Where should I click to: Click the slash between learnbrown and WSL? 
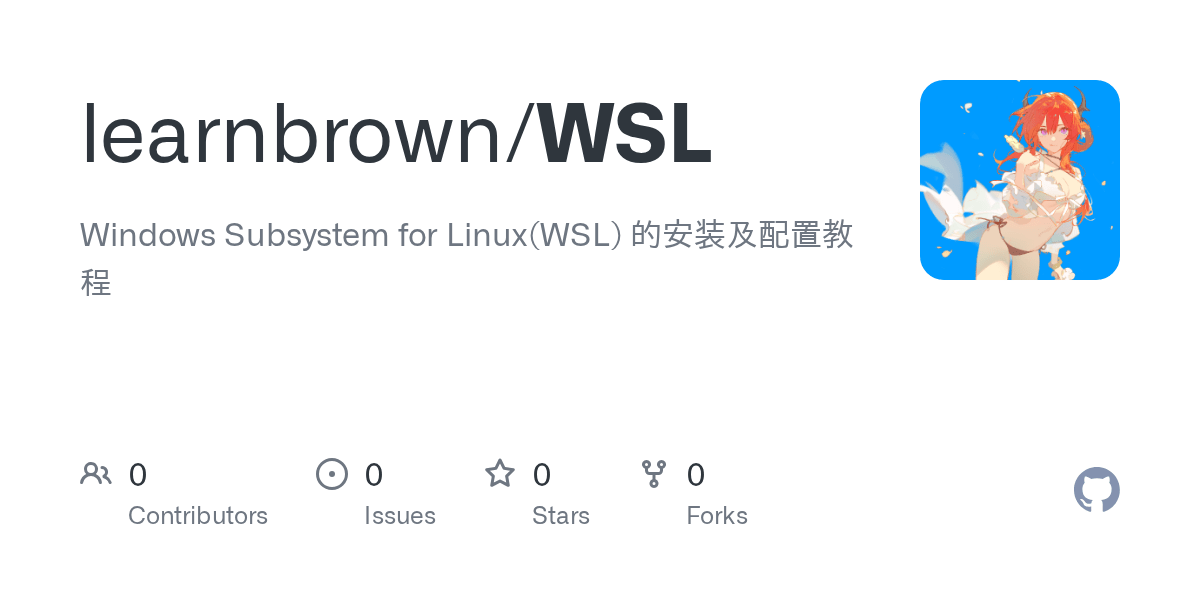pyautogui.click(x=520, y=134)
